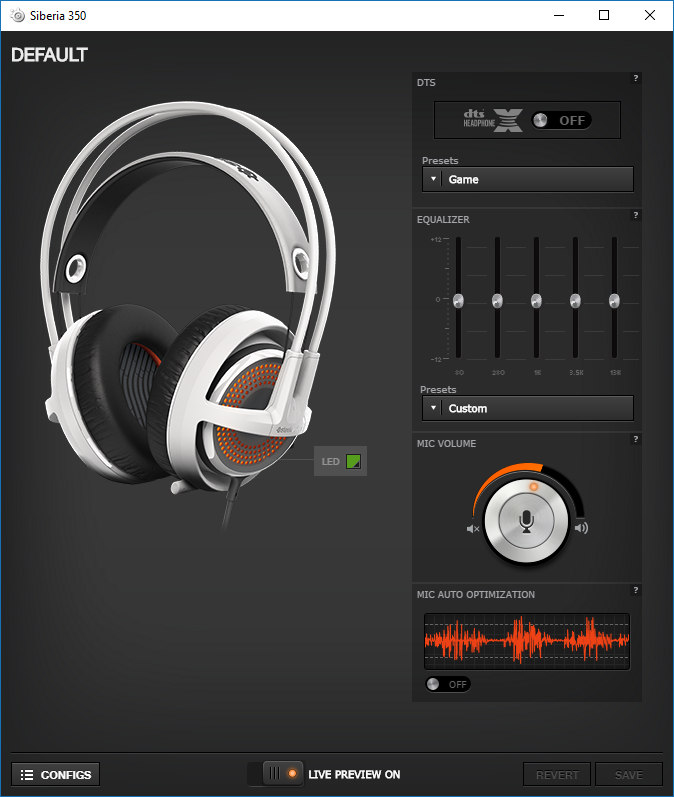Screen dimensions: 674x797
Task: Click the 13K equalizer slider handle
Action: [615, 301]
